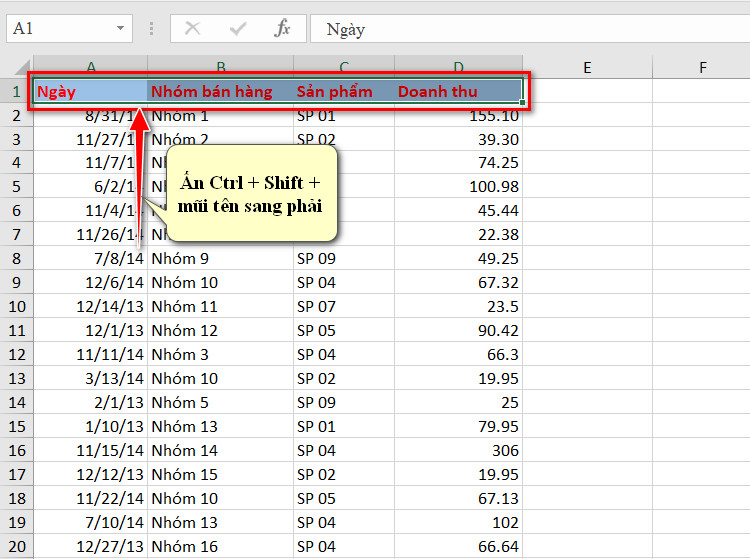Select the cell with date 7/10/14
This screenshot has height=559, width=750.
click(x=90, y=522)
